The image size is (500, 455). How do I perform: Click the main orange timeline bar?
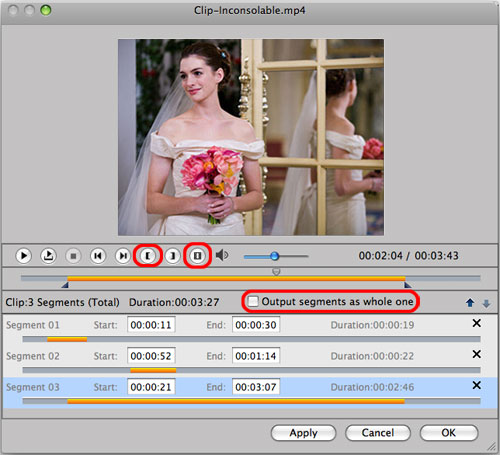(x=236, y=278)
